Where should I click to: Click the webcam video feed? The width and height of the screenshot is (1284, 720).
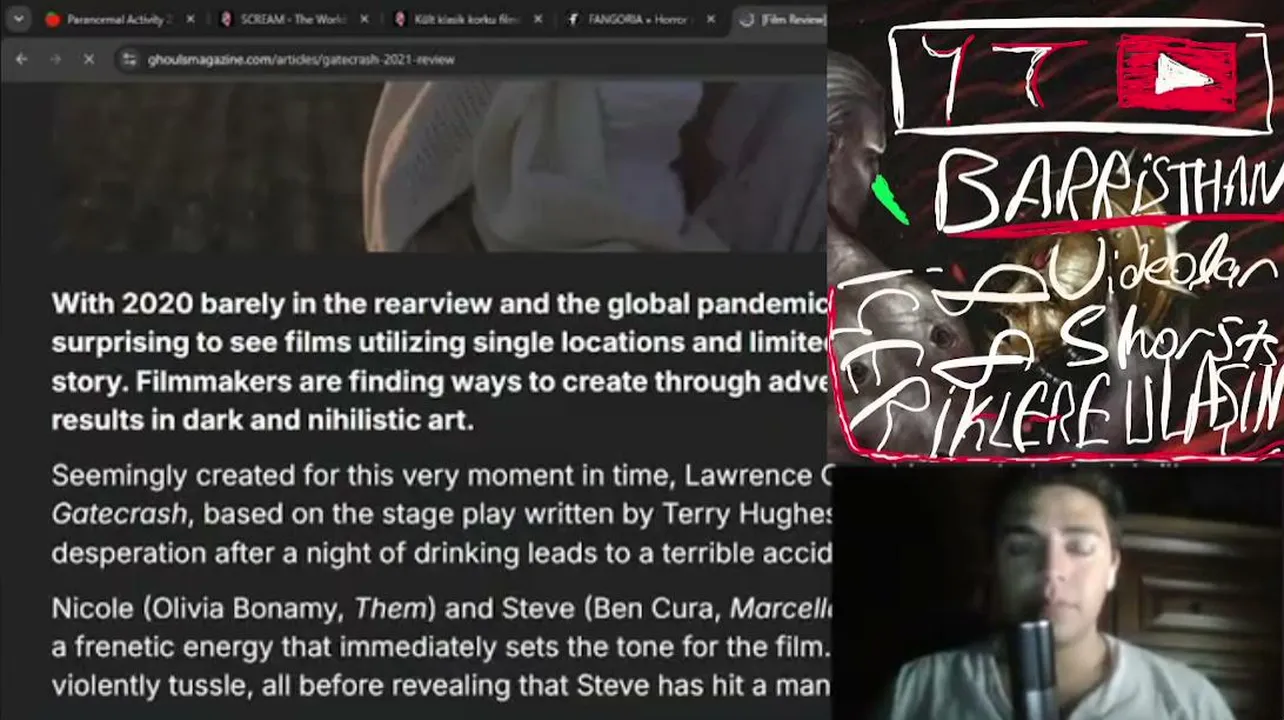pos(1057,593)
